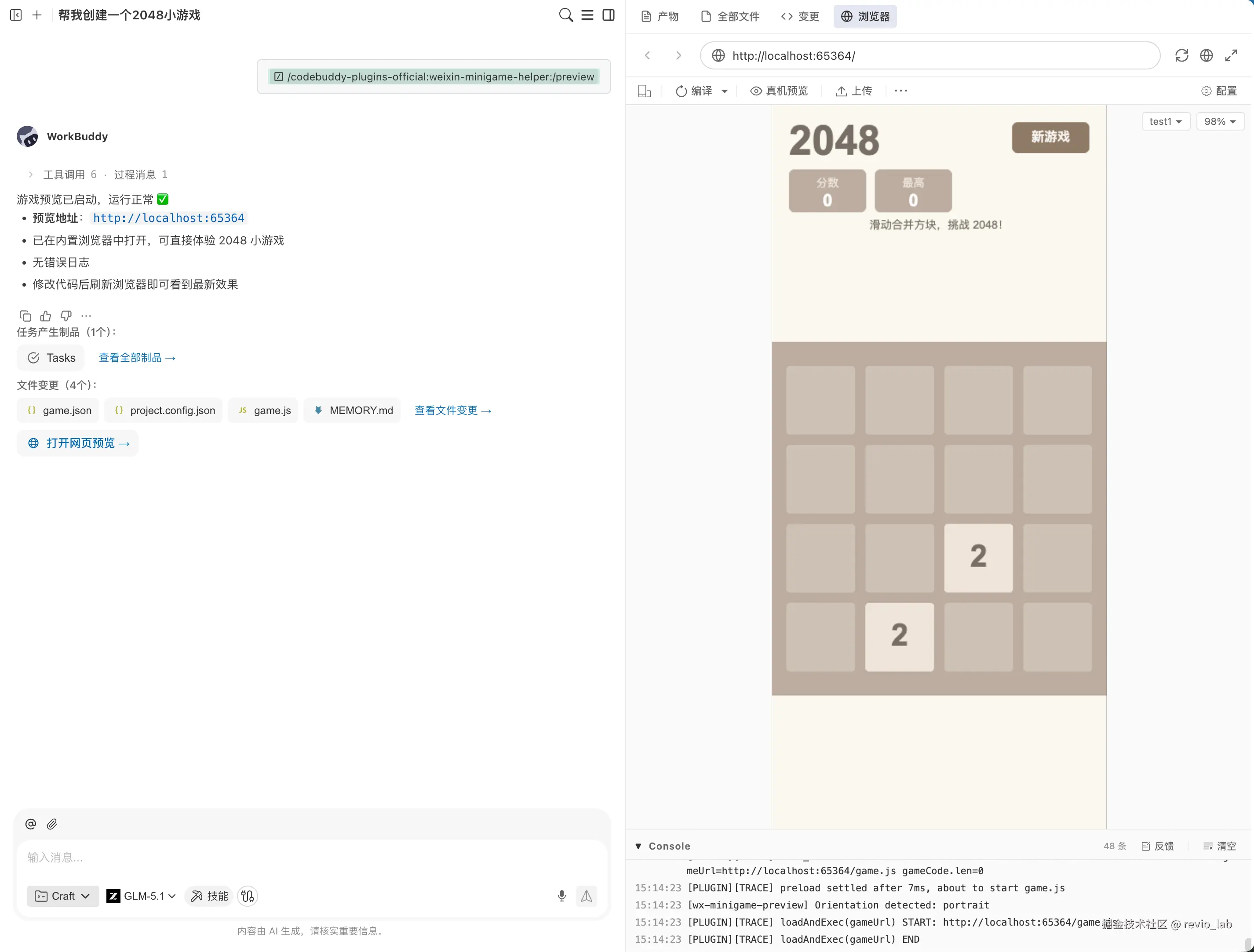The image size is (1254, 952).
Task: Click the 新游戏 button in the game
Action: point(1050,137)
